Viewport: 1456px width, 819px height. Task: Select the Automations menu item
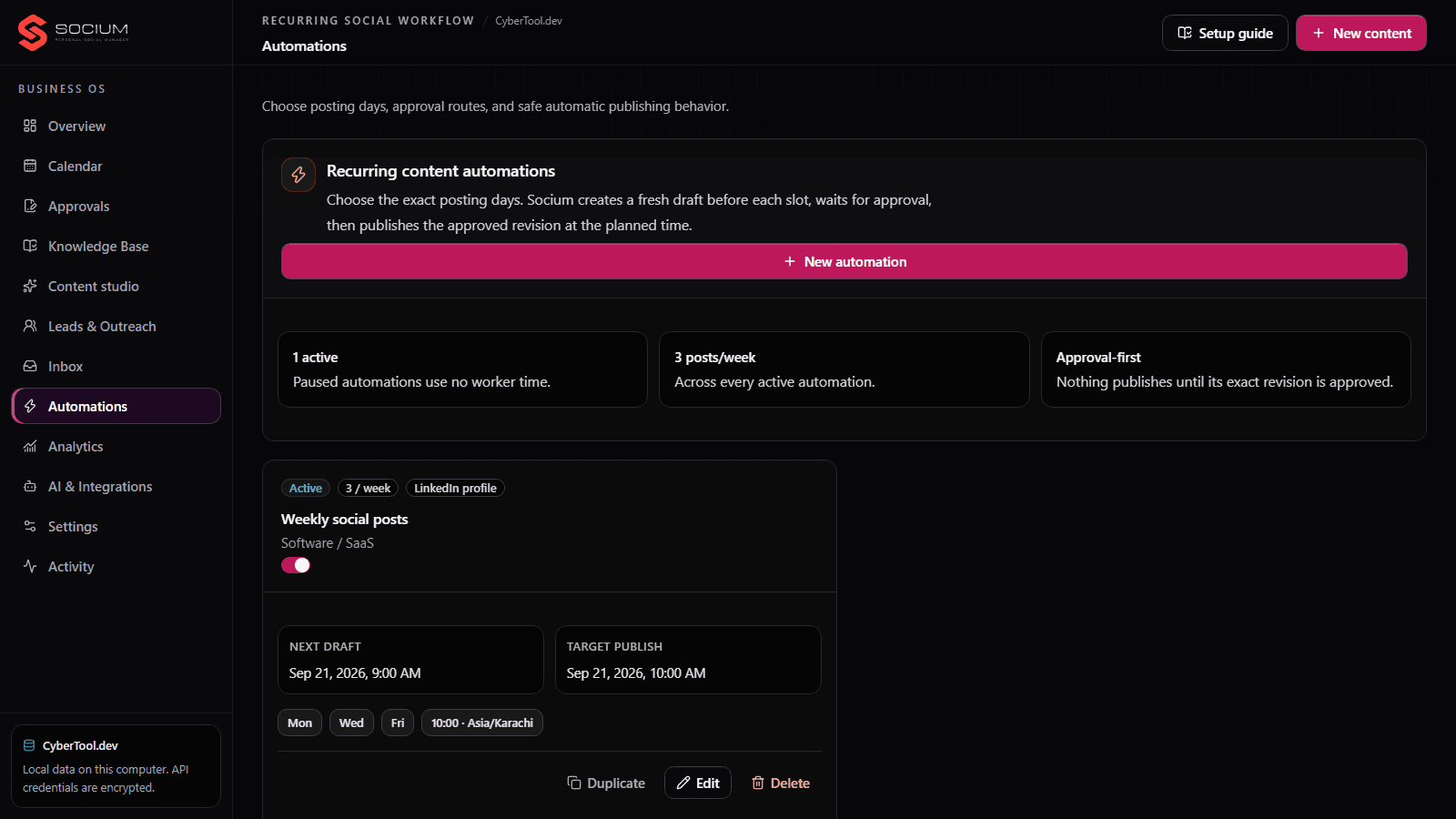pos(116,406)
